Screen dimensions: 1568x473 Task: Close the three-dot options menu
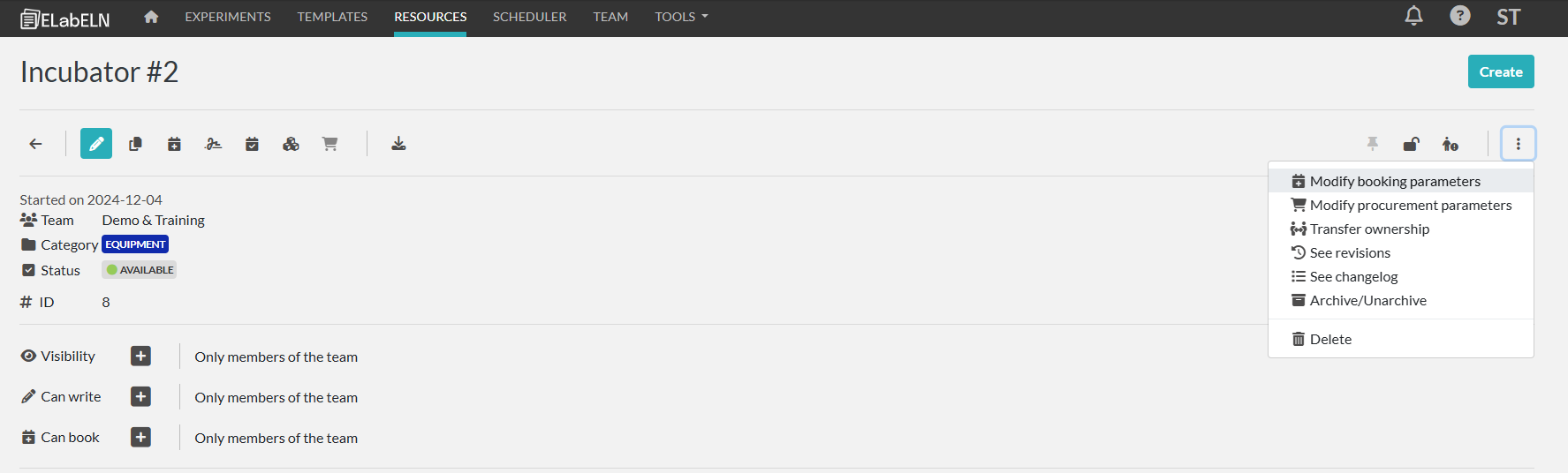click(x=1518, y=144)
